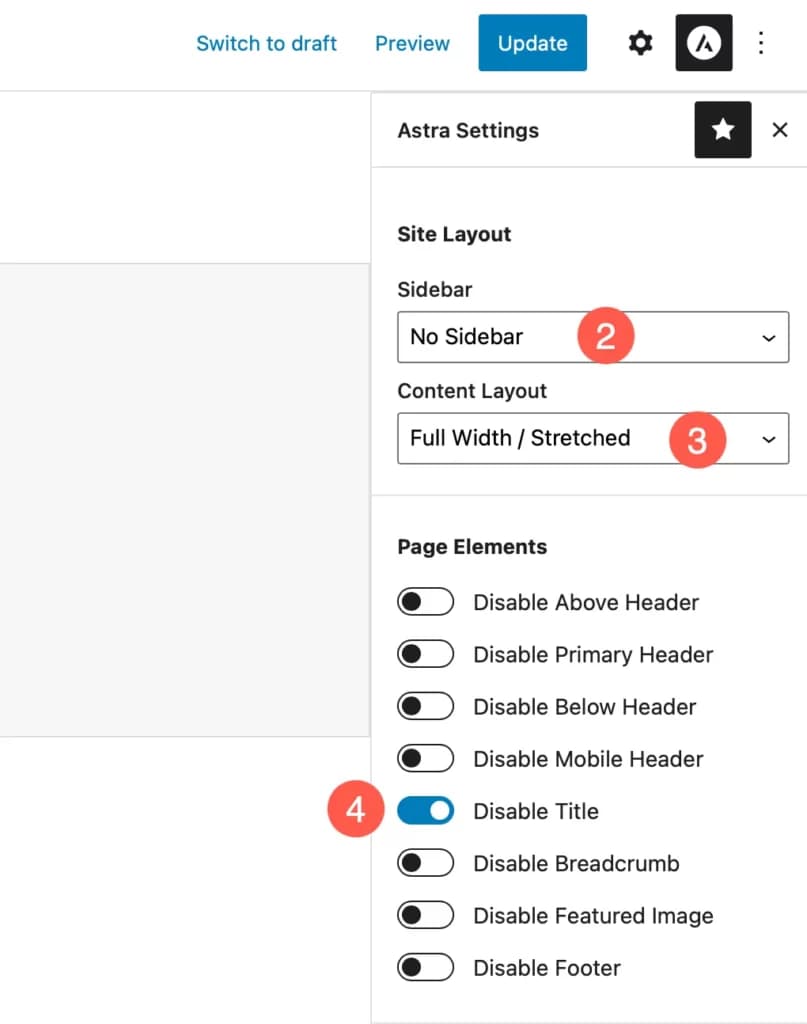The height and width of the screenshot is (1024, 807).
Task: Click the Astra logo icon in toolbar
Action: [x=704, y=43]
